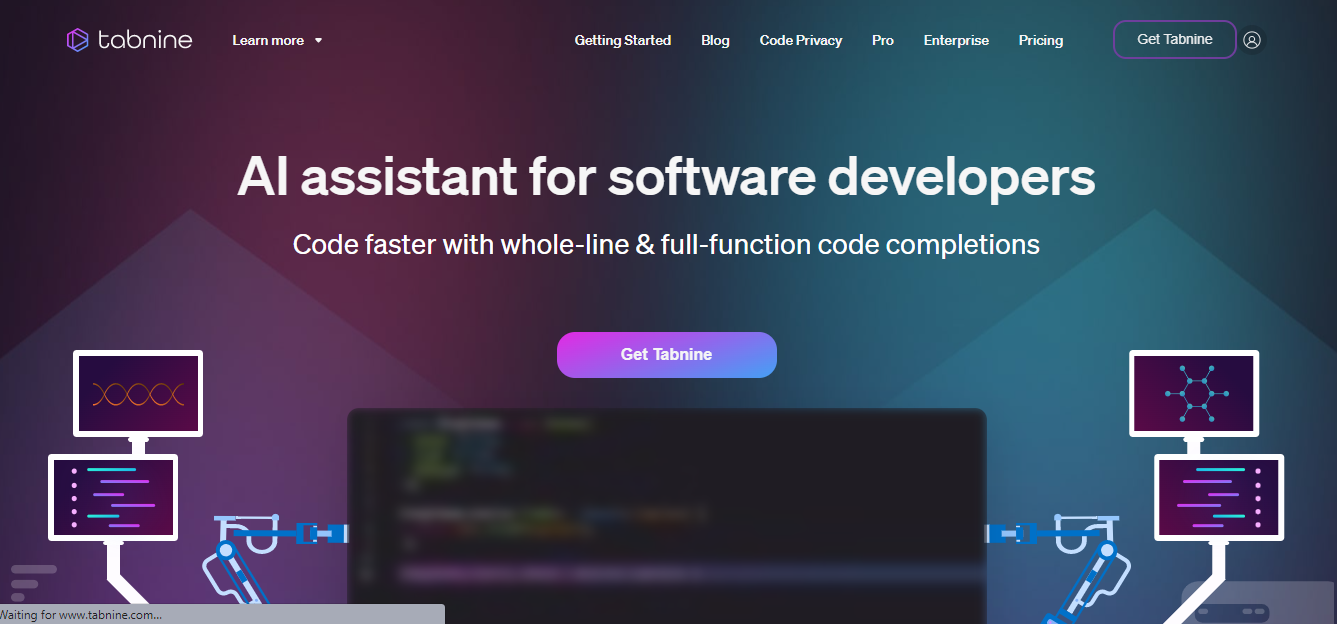Expand the Learn more dropdown
1337x624 pixels.
pyautogui.click(x=277, y=40)
